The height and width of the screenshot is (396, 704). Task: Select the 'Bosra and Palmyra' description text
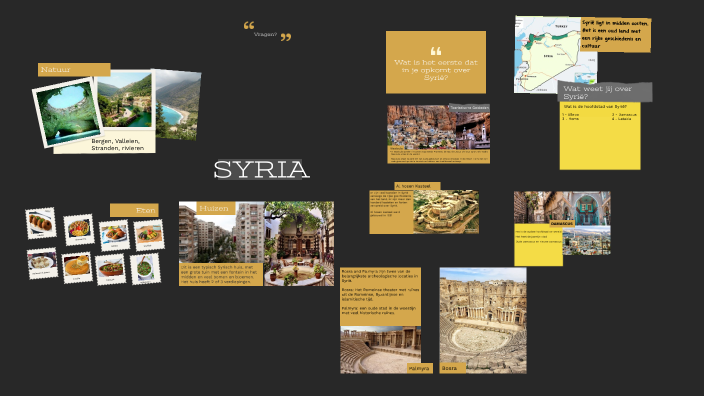[380, 297]
